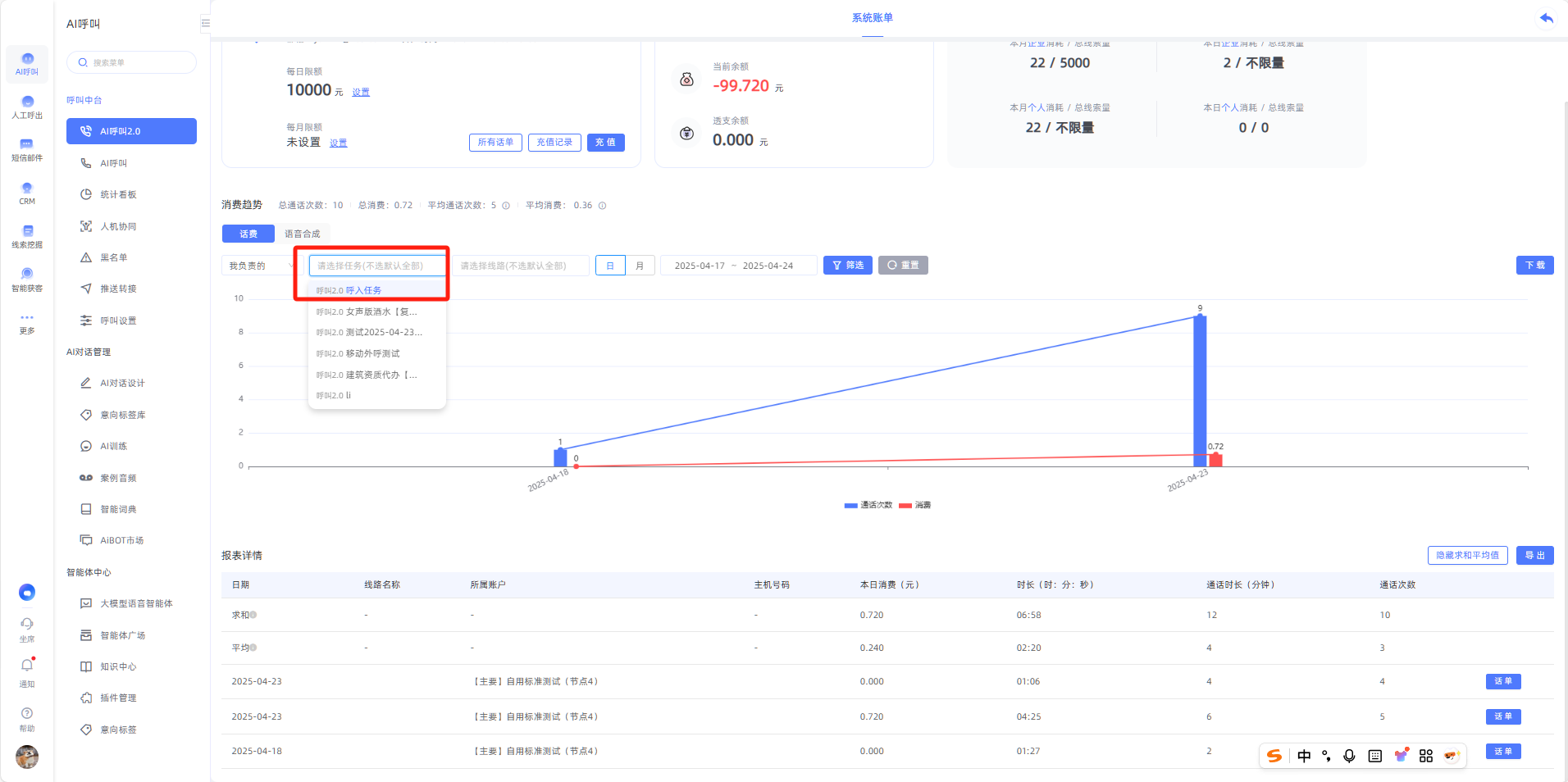Collapse the AI呼叫 sidebar menu
This screenshot has width=1568, height=782.
[x=205, y=24]
